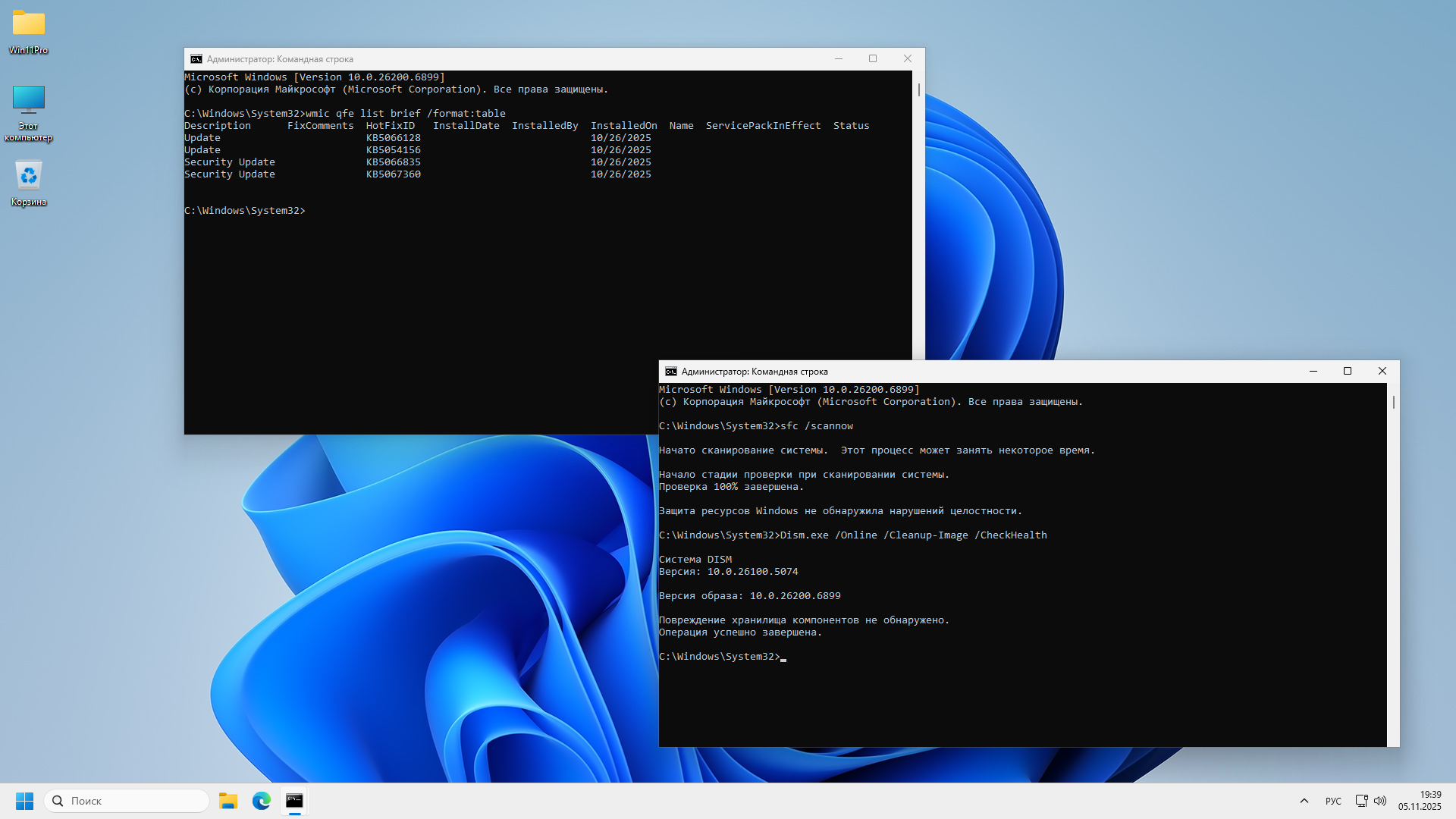Click the volume speaker tray icon

(x=1380, y=801)
